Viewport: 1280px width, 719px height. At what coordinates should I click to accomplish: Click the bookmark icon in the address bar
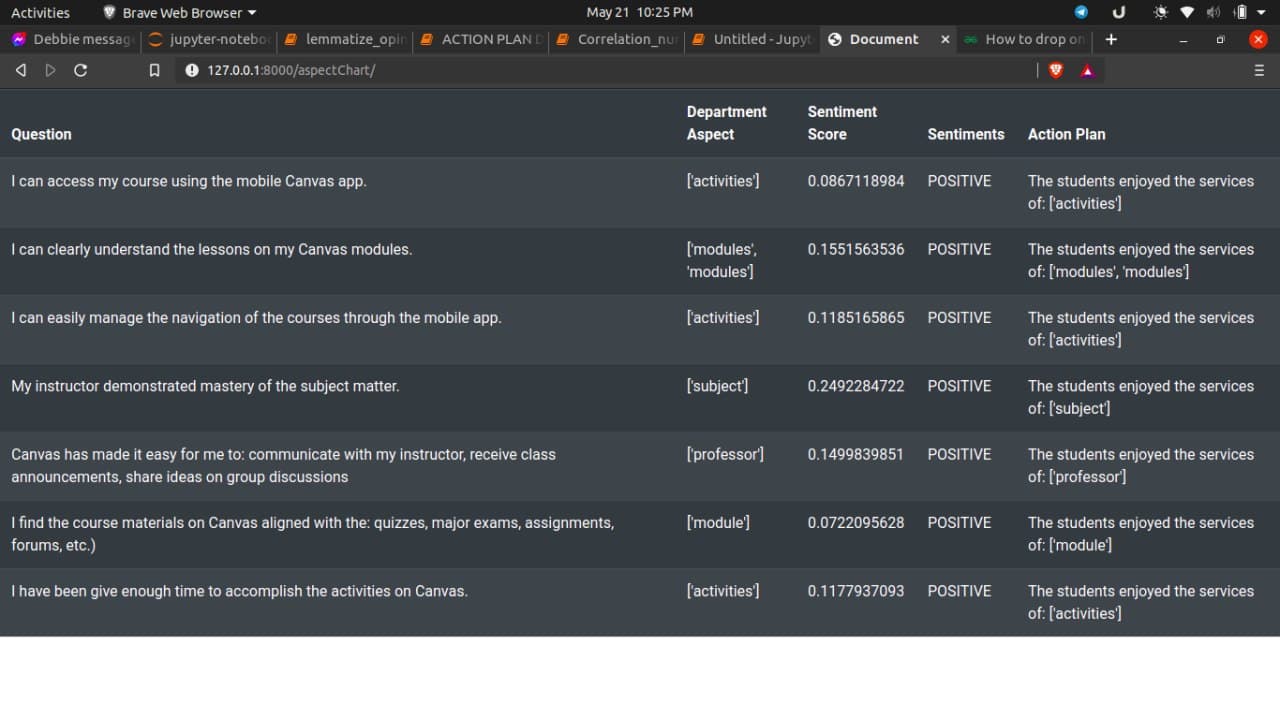point(155,70)
